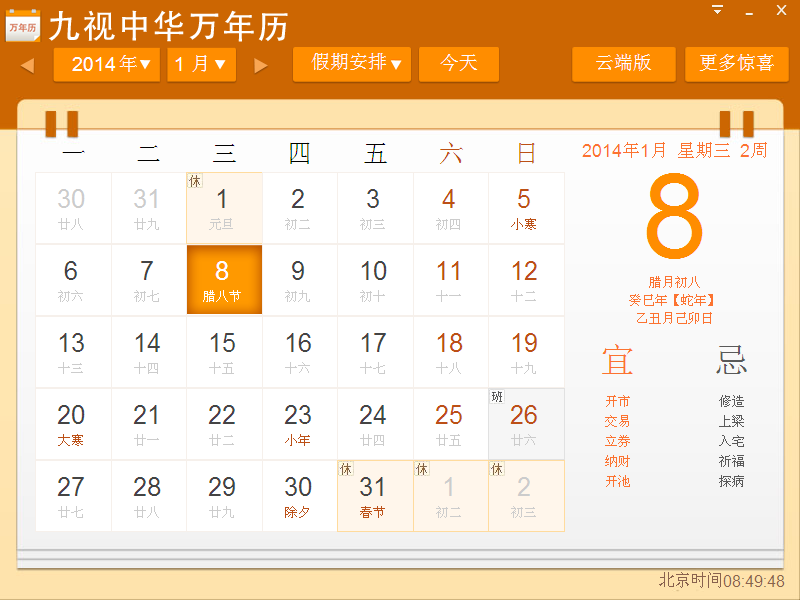This screenshot has height=600, width=800.
Task: Click the large orange 8 date display
Action: coord(674,215)
